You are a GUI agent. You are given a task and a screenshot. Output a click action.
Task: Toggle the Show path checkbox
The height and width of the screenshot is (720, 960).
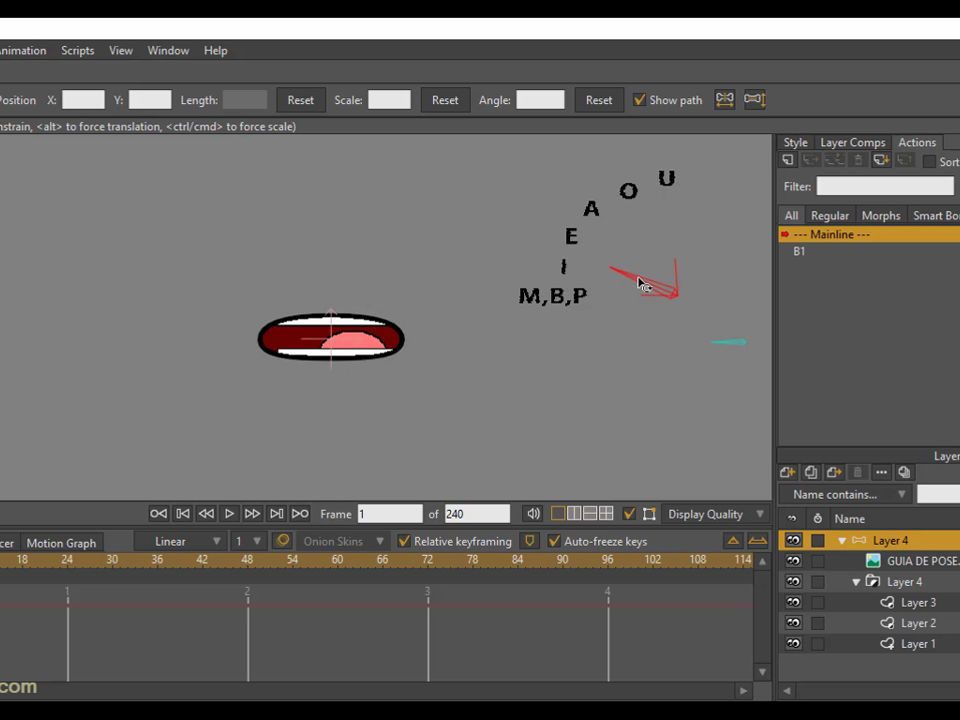[639, 100]
